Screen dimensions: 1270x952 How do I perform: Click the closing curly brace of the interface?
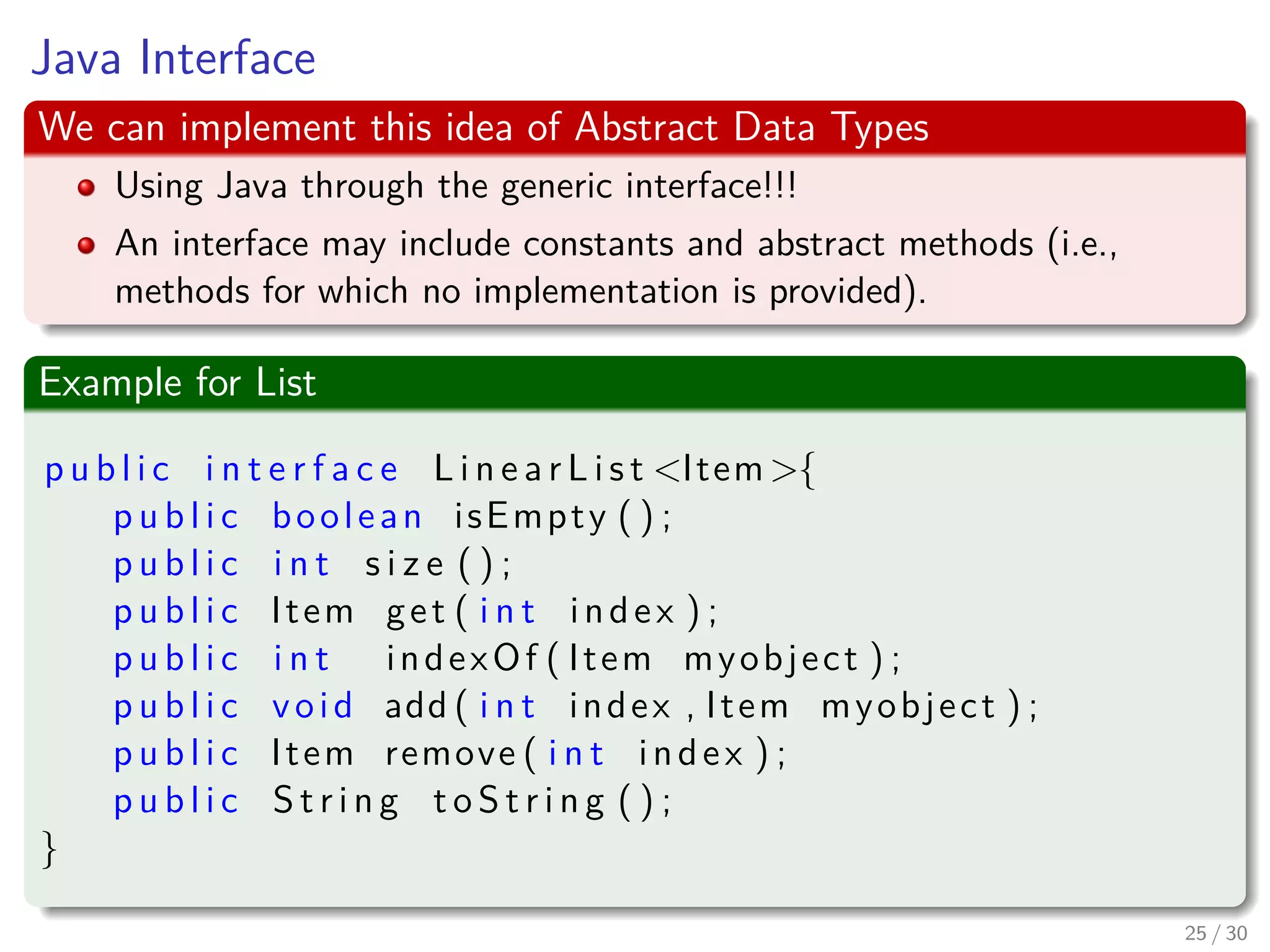pyautogui.click(x=50, y=849)
